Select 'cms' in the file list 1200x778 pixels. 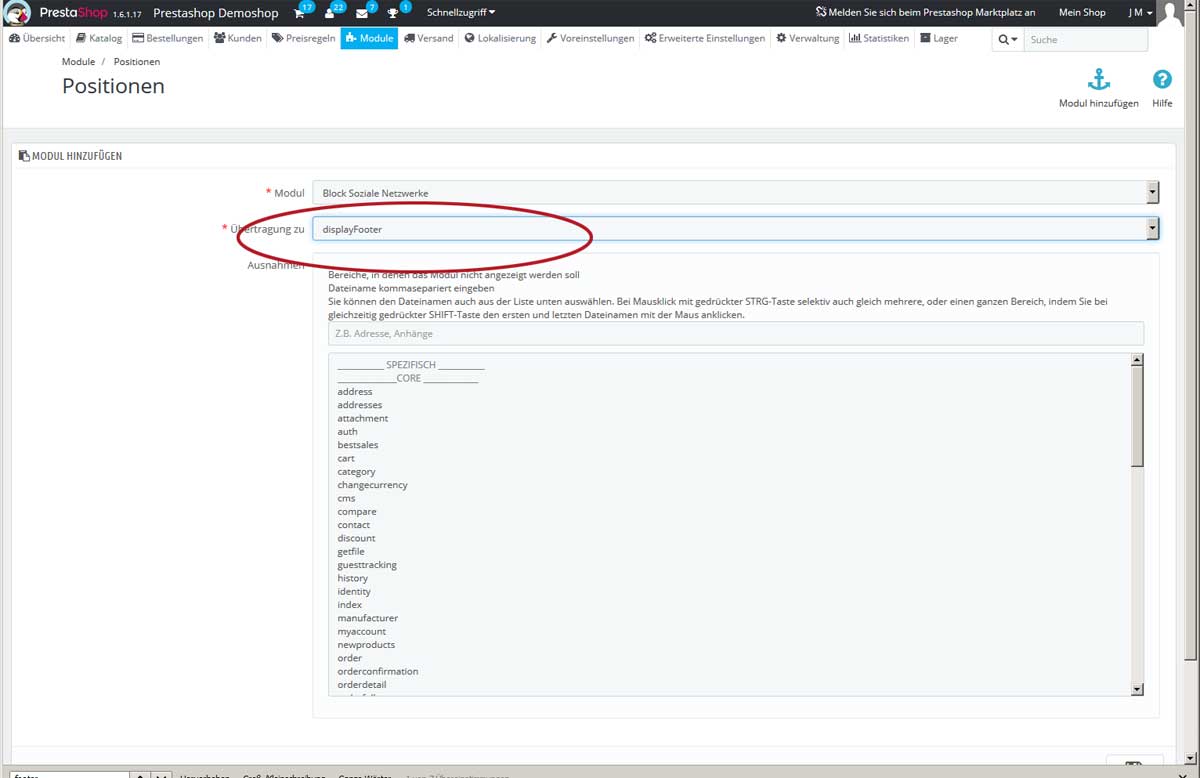[346, 498]
